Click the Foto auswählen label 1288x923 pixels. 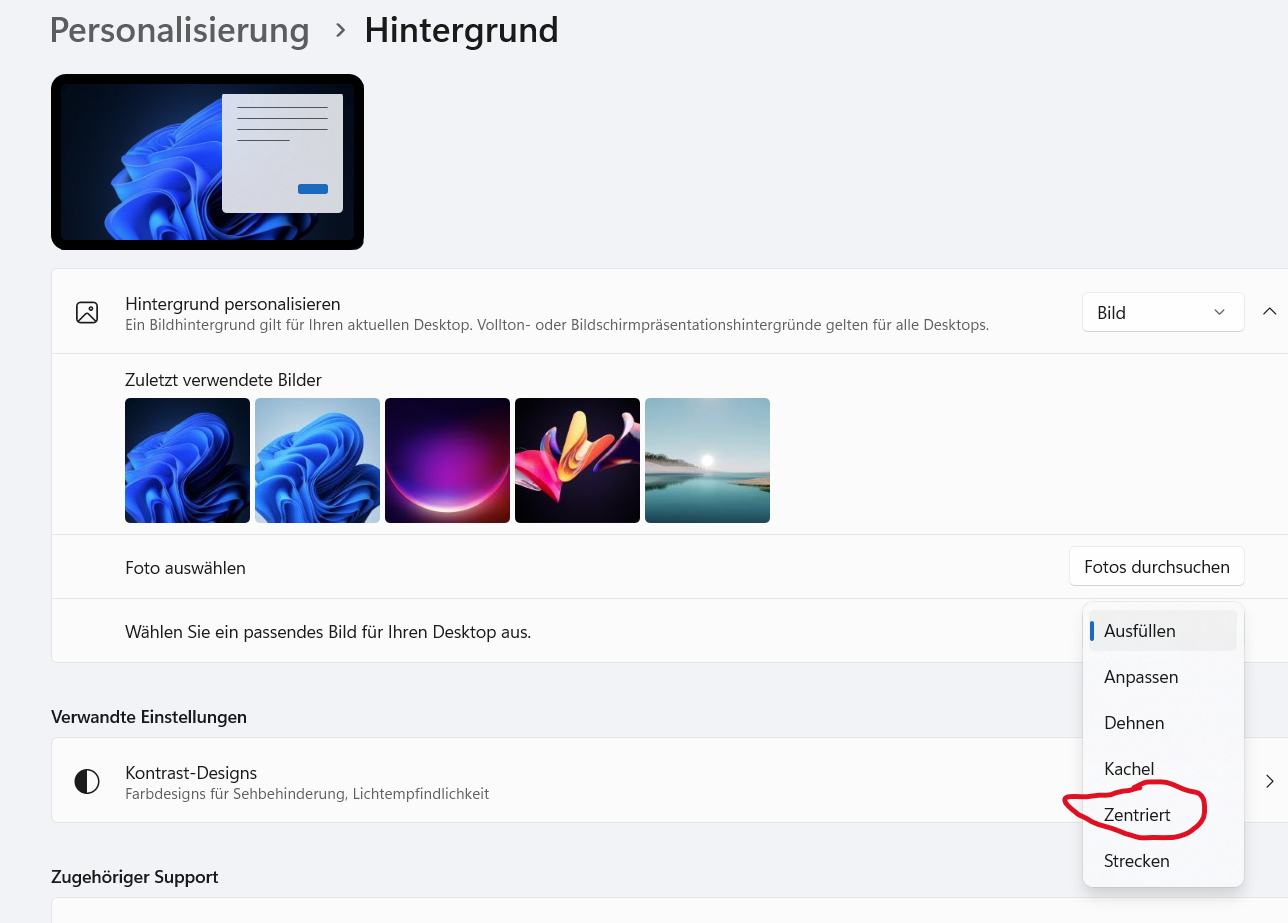pos(185,568)
